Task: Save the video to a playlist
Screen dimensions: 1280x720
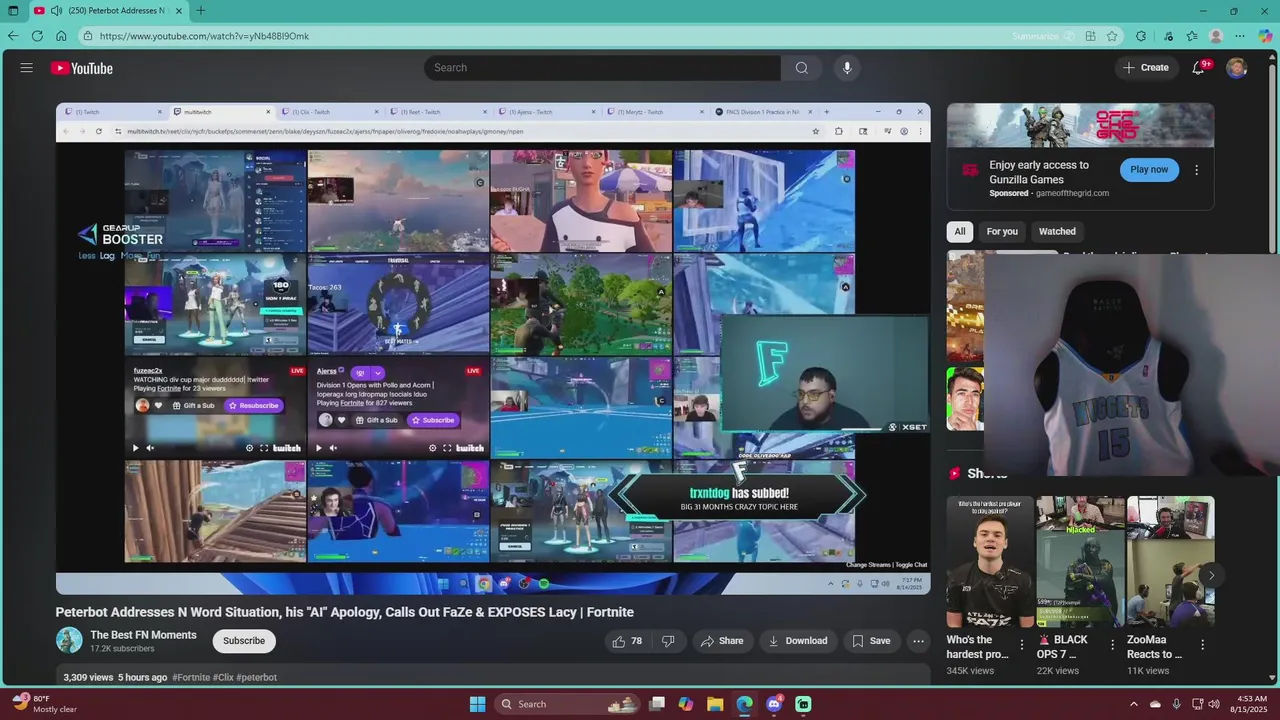Action: 870,641
